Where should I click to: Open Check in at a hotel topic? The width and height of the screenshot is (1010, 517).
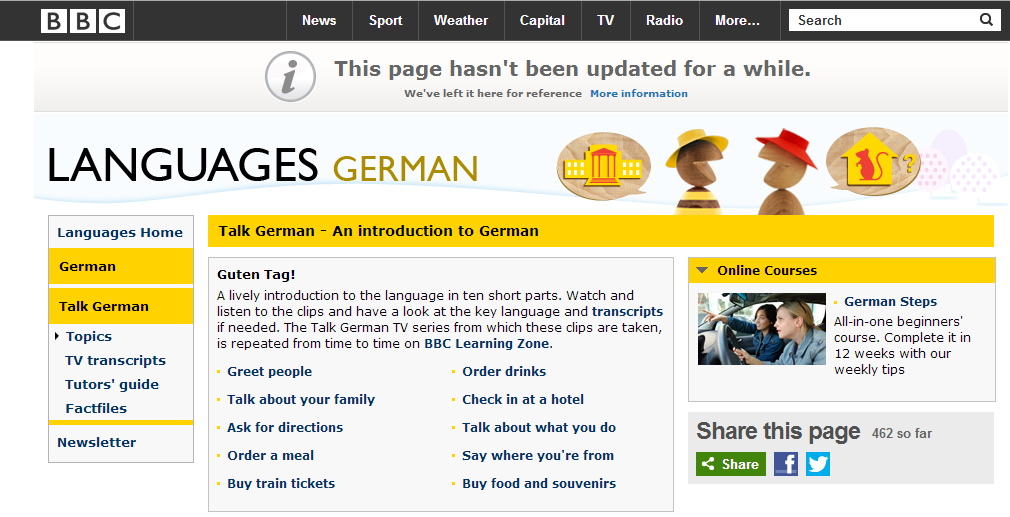pos(523,399)
